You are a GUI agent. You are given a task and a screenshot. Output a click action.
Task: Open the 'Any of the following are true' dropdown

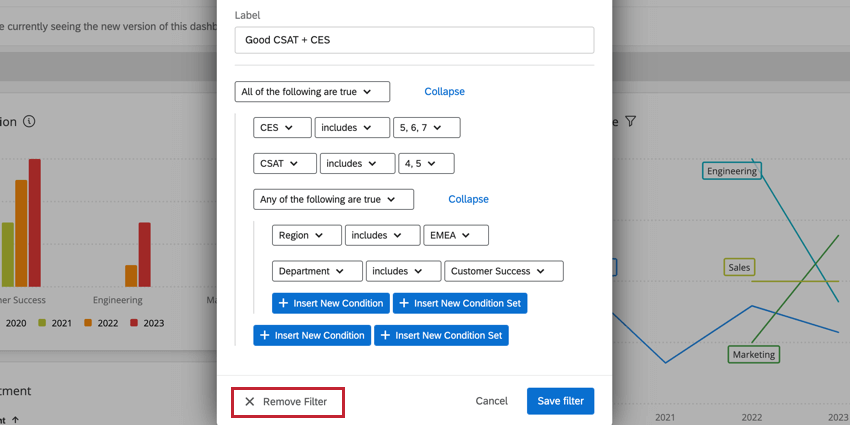333,199
